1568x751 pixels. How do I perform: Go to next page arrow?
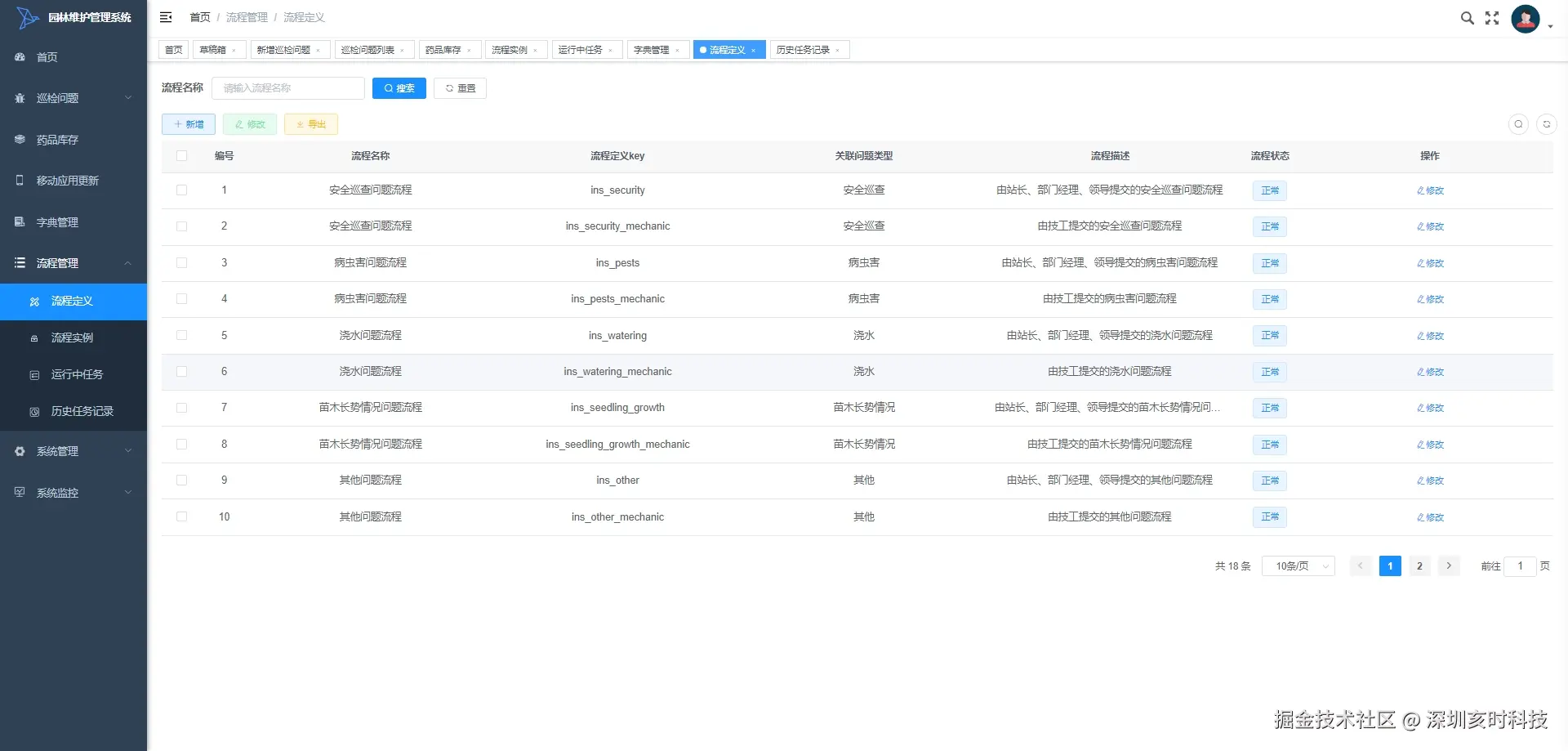pyautogui.click(x=1449, y=565)
